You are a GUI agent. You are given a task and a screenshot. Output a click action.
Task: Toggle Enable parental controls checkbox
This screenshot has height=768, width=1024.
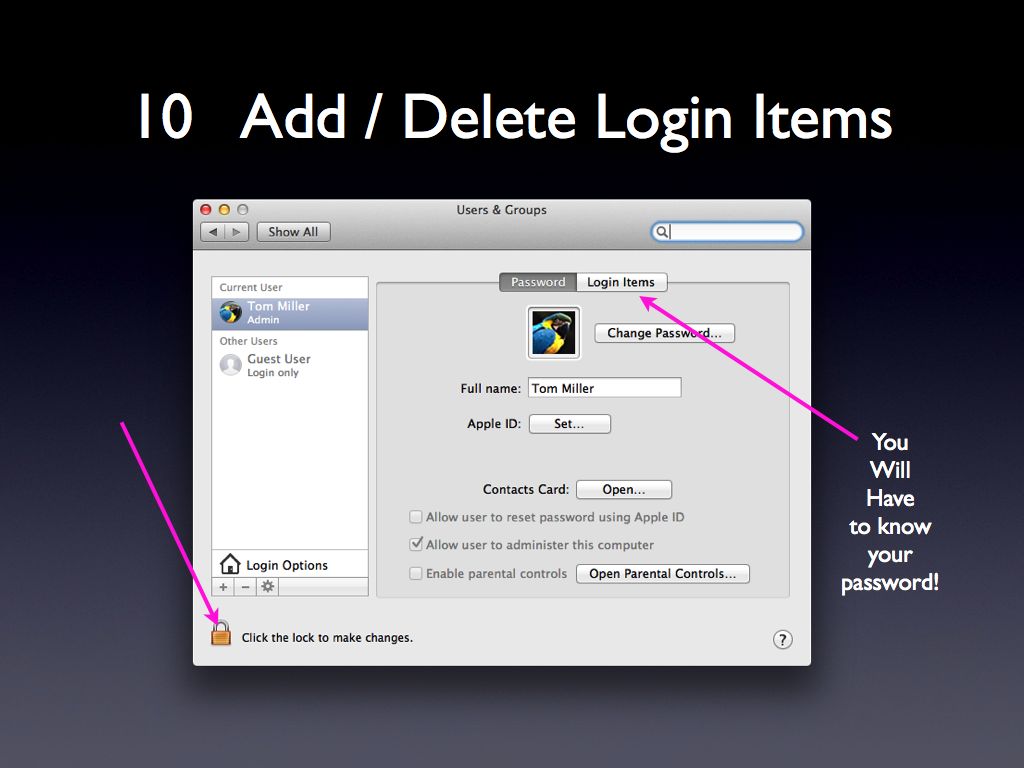click(415, 573)
